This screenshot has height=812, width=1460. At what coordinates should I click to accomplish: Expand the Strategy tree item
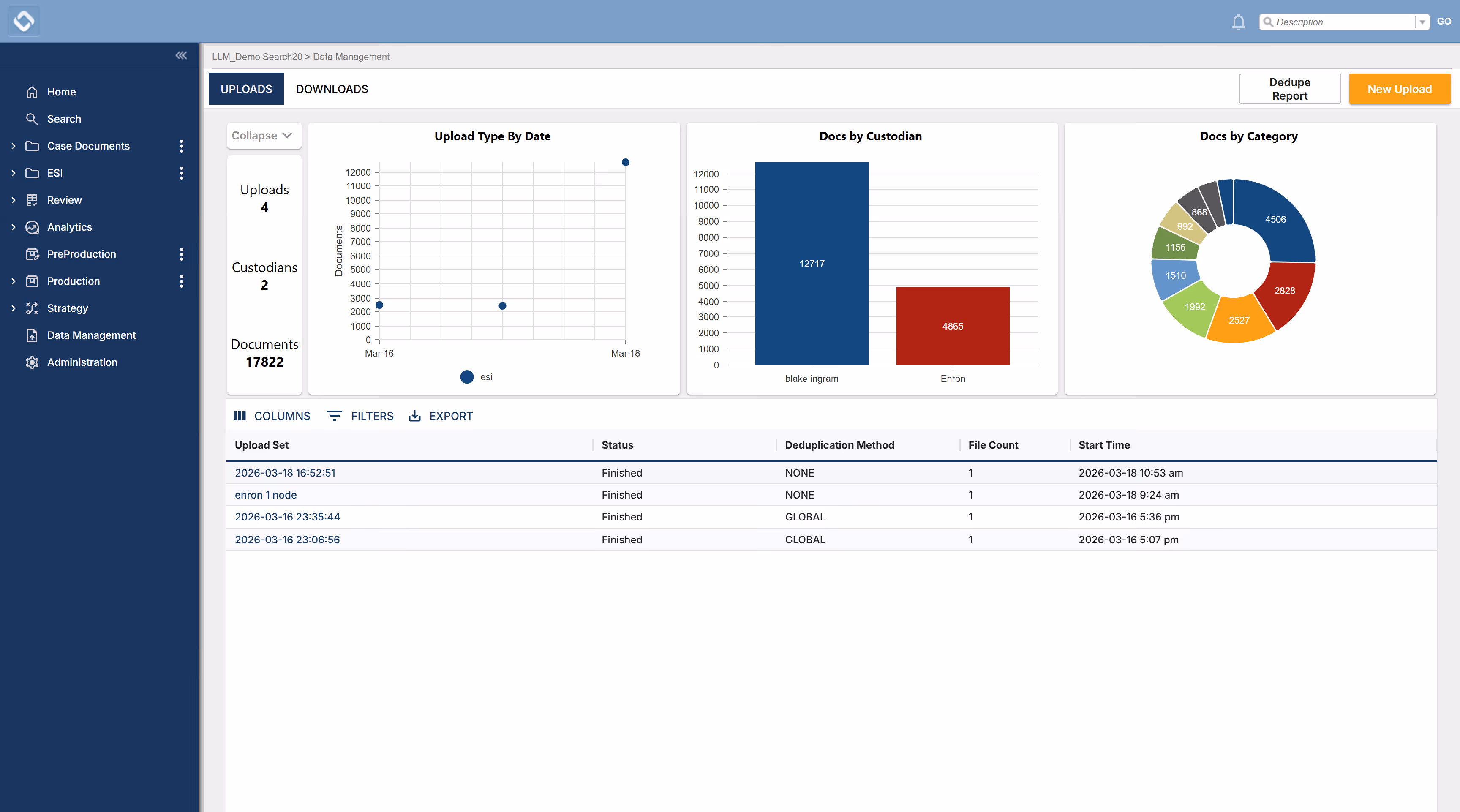[x=14, y=308]
